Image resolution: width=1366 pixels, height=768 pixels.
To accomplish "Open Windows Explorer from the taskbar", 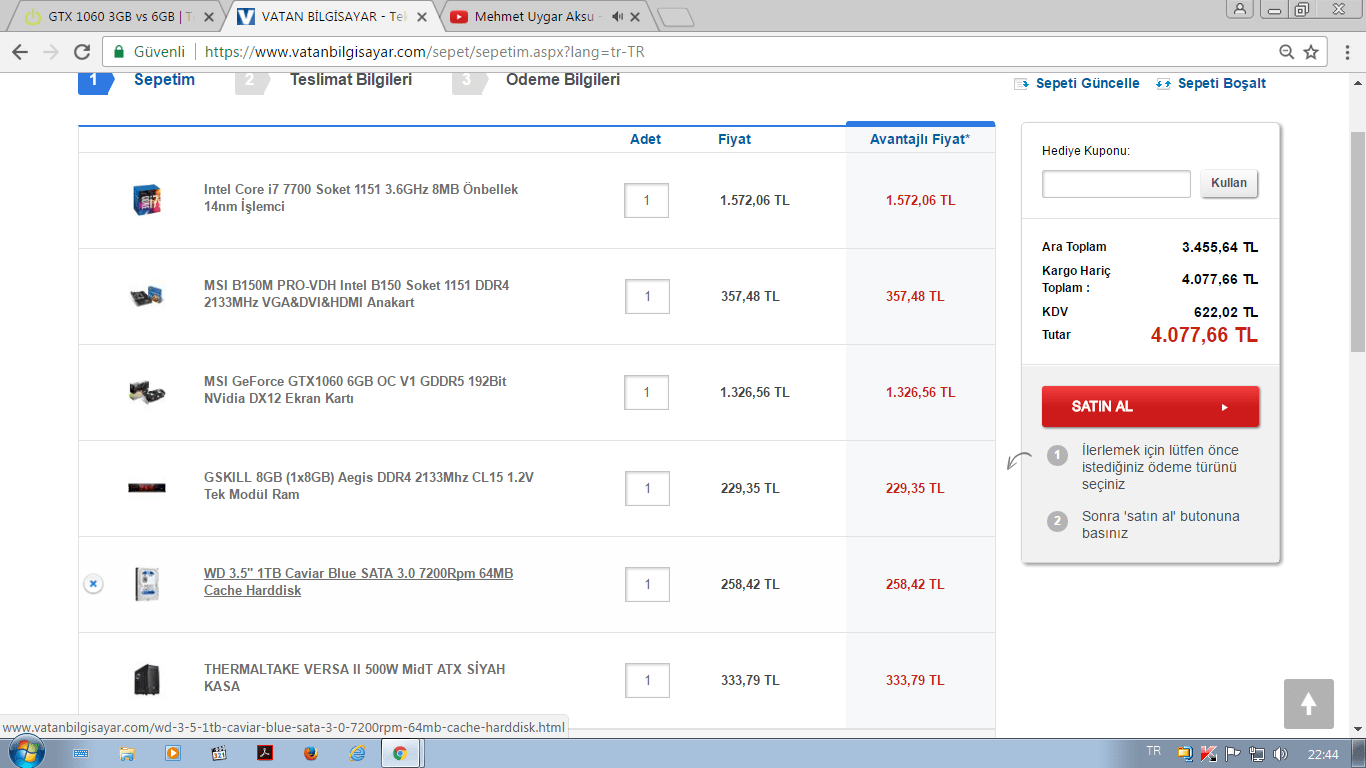I will 127,753.
